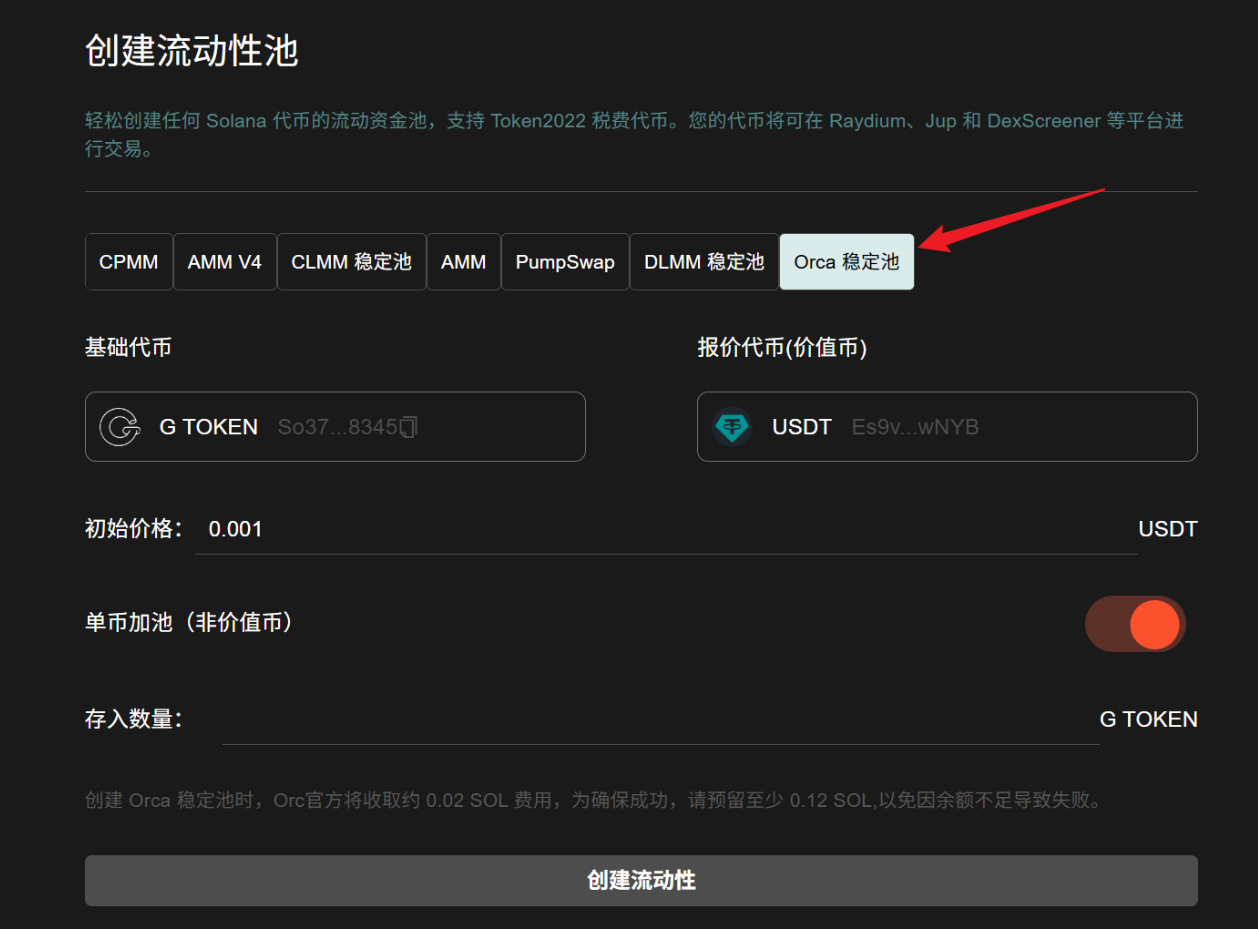Click the 单币加池（非价值币）label
Screen dimensions: 1258x929
(189, 623)
